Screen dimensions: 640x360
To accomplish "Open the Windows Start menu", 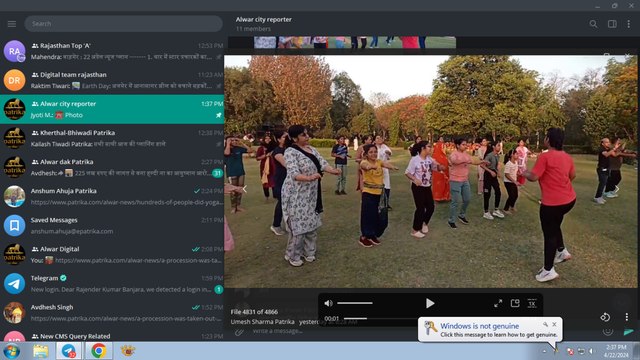I will (x=11, y=351).
